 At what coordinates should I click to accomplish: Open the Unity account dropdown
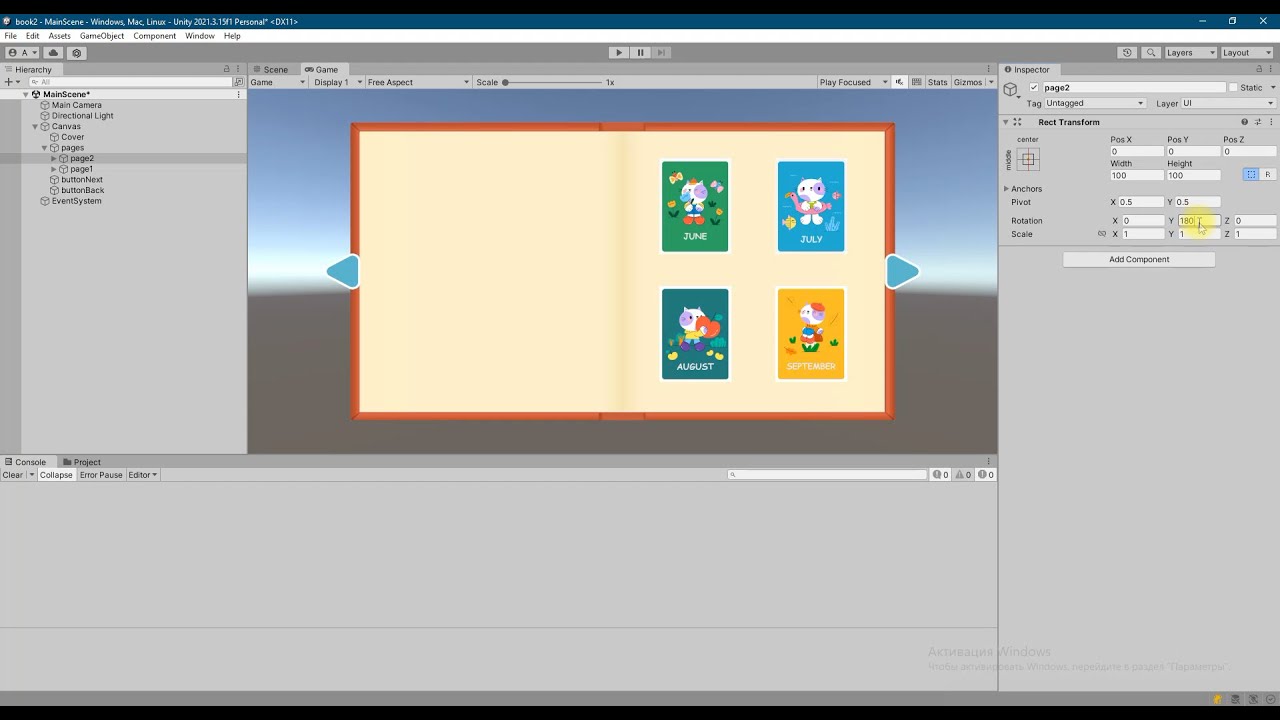[x=22, y=52]
